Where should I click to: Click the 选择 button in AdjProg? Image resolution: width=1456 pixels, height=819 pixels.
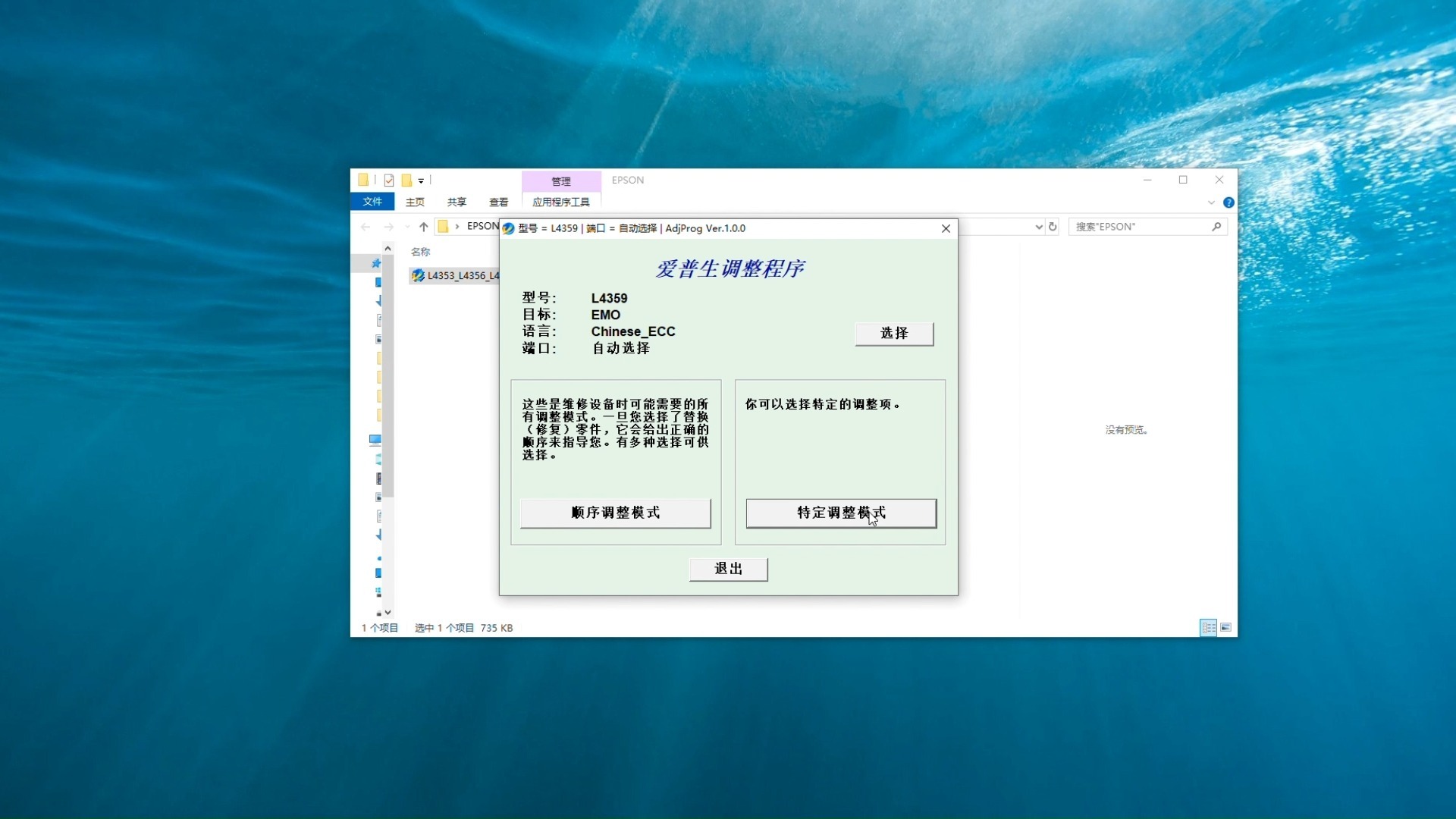(x=894, y=334)
